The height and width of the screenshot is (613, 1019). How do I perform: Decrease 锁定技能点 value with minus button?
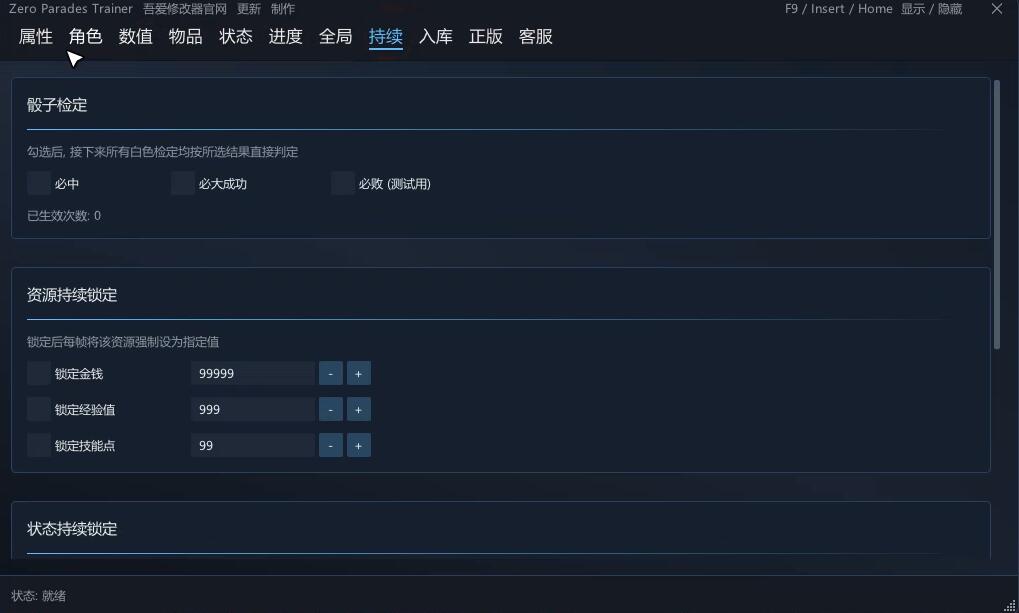(x=331, y=445)
